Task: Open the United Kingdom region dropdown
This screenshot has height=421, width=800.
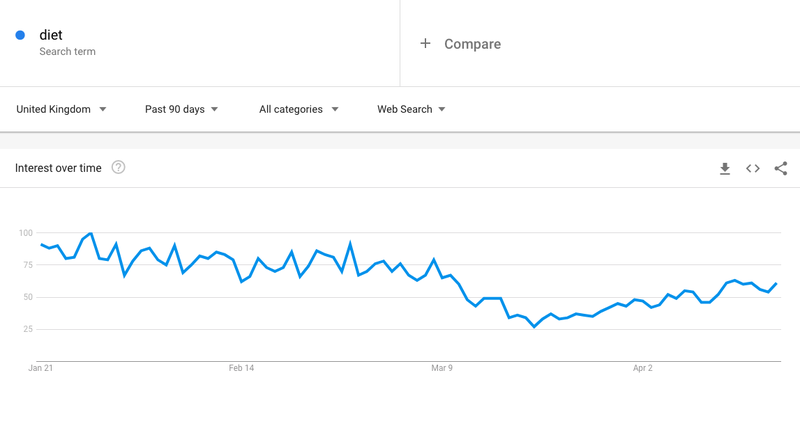Action: pos(61,109)
